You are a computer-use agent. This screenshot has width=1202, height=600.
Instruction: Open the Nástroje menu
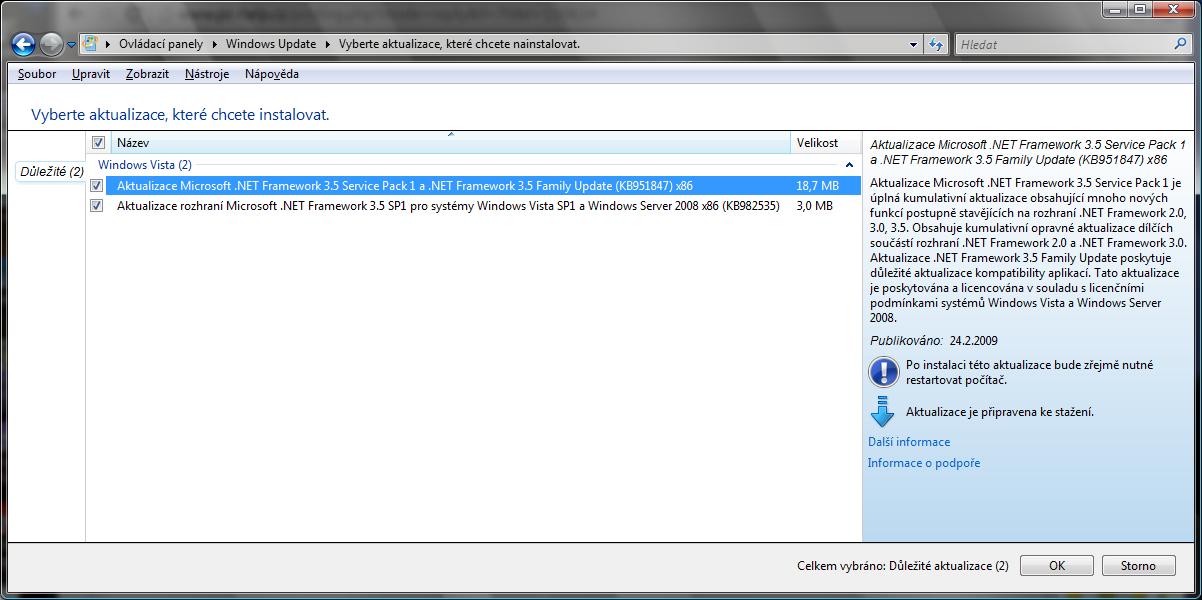tap(207, 74)
